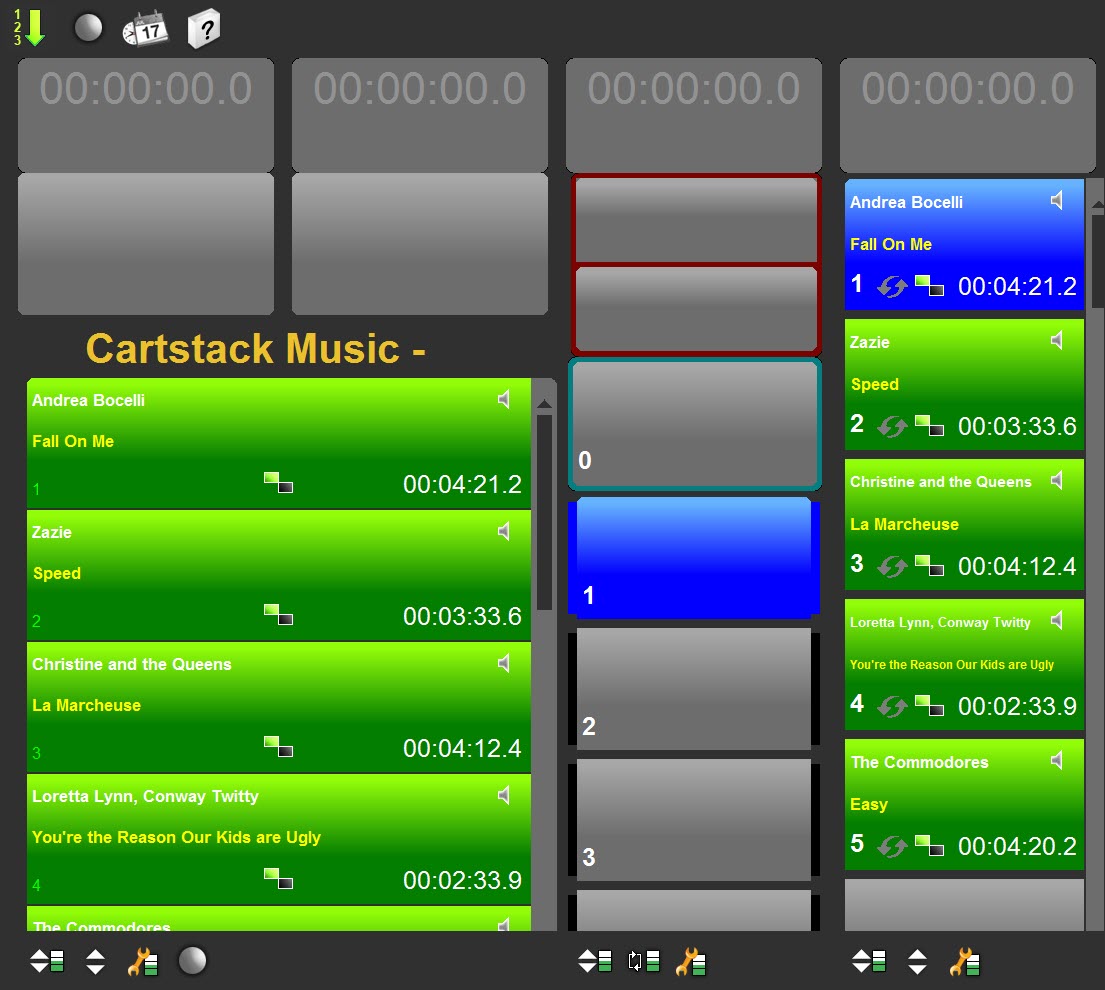Toggle speaker icon on Zazie in left list
The height and width of the screenshot is (990, 1105).
click(504, 532)
